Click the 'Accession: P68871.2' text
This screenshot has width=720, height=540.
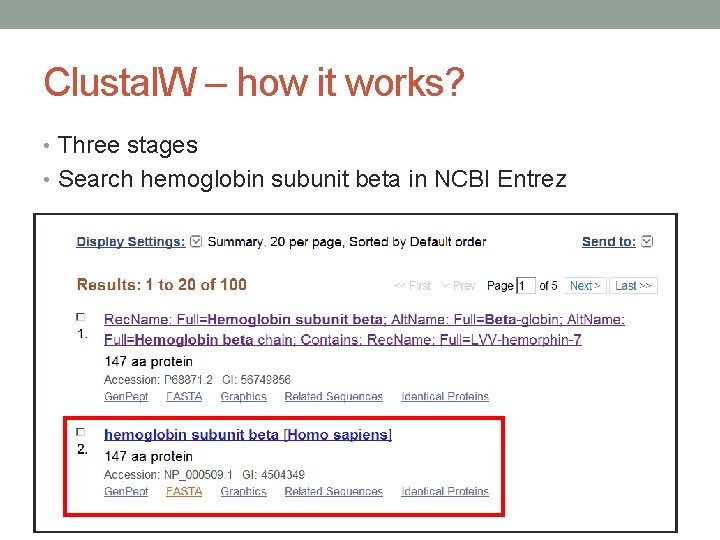pos(158,380)
